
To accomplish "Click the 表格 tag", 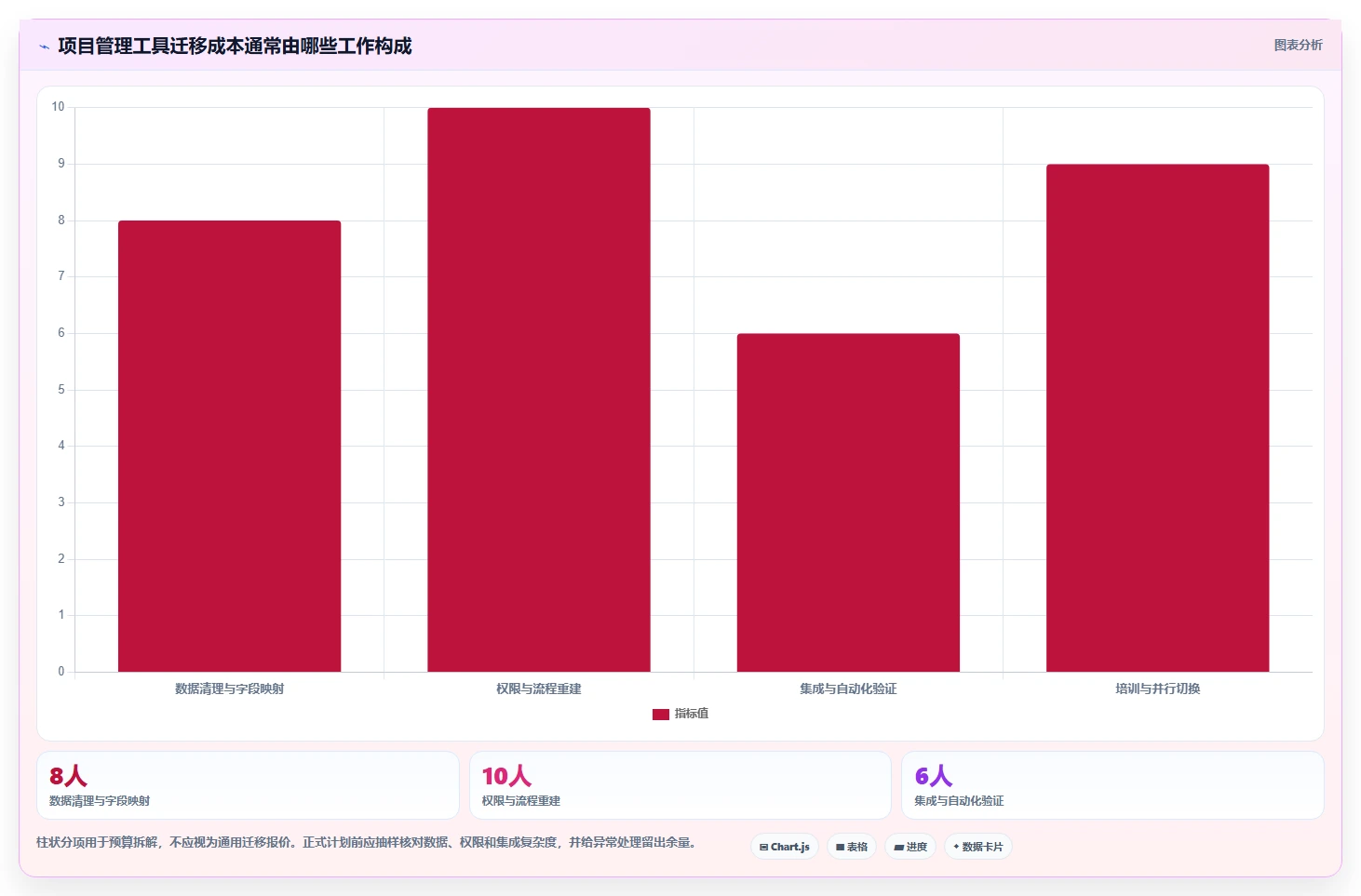I will click(852, 847).
